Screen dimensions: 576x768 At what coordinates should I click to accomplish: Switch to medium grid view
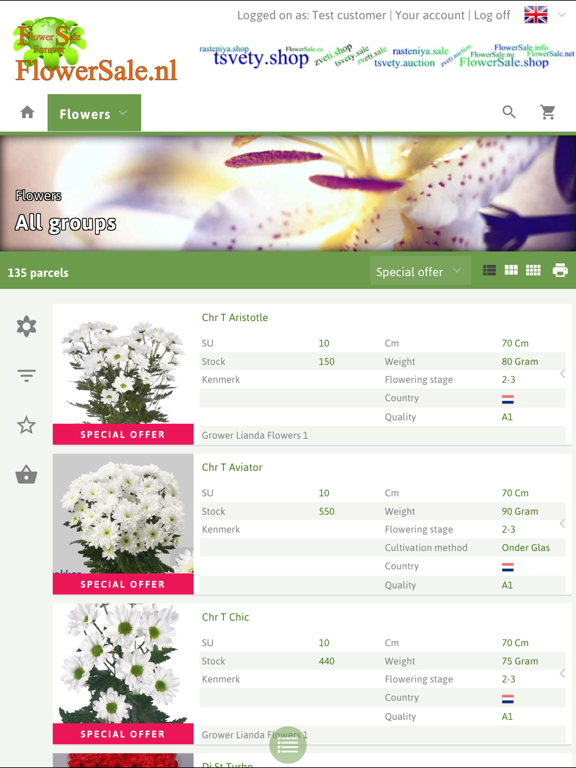511,270
